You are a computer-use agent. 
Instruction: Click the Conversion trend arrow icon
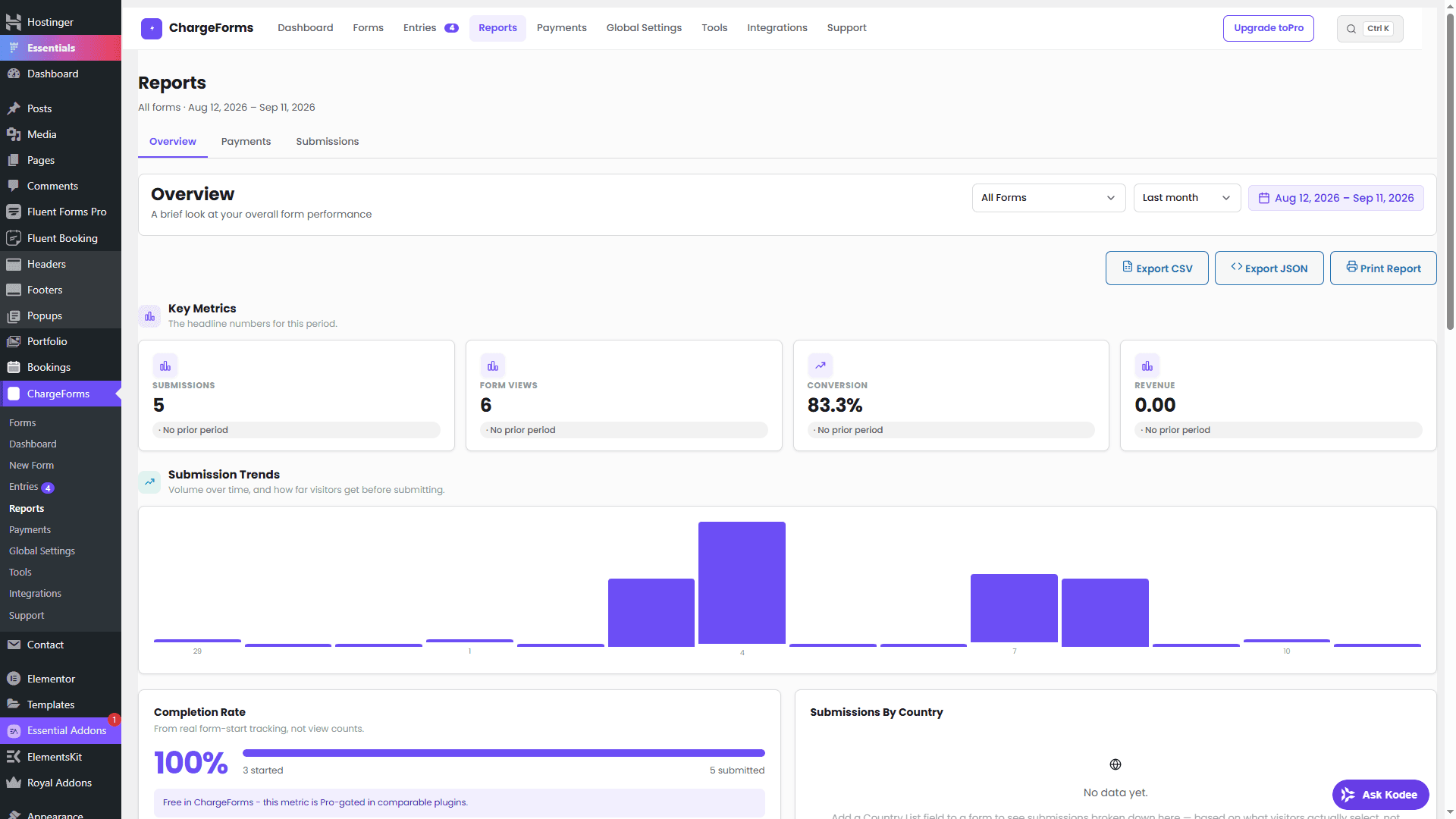click(820, 366)
